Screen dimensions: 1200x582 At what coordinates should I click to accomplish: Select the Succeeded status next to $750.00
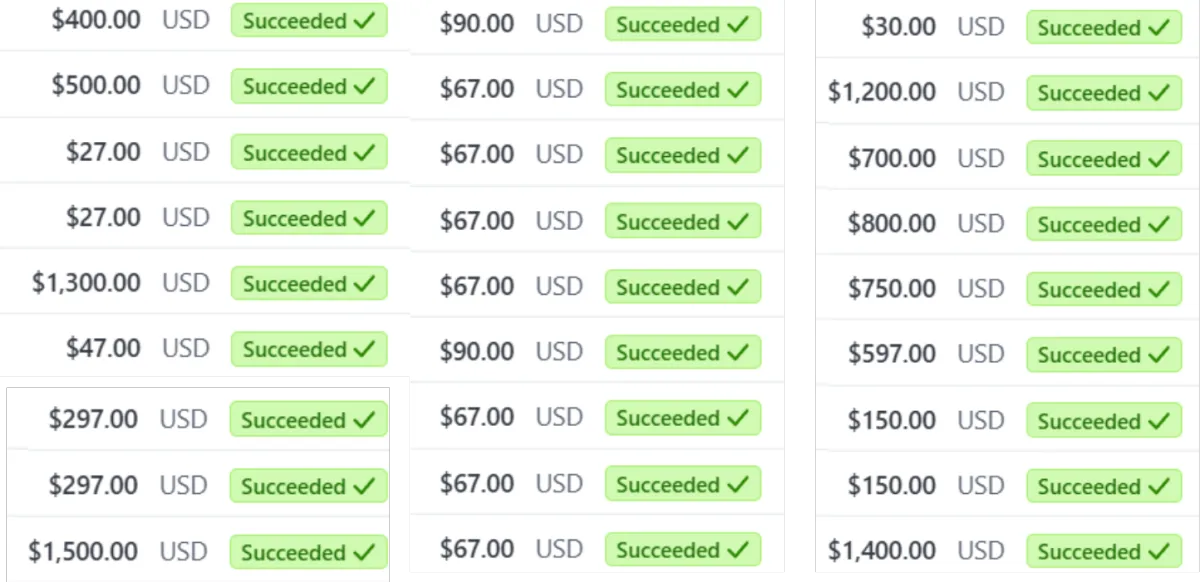pos(1103,290)
